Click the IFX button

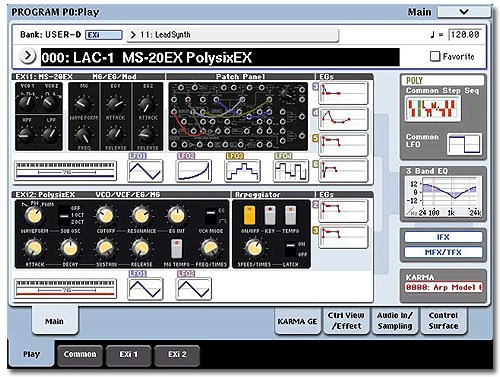443,237
